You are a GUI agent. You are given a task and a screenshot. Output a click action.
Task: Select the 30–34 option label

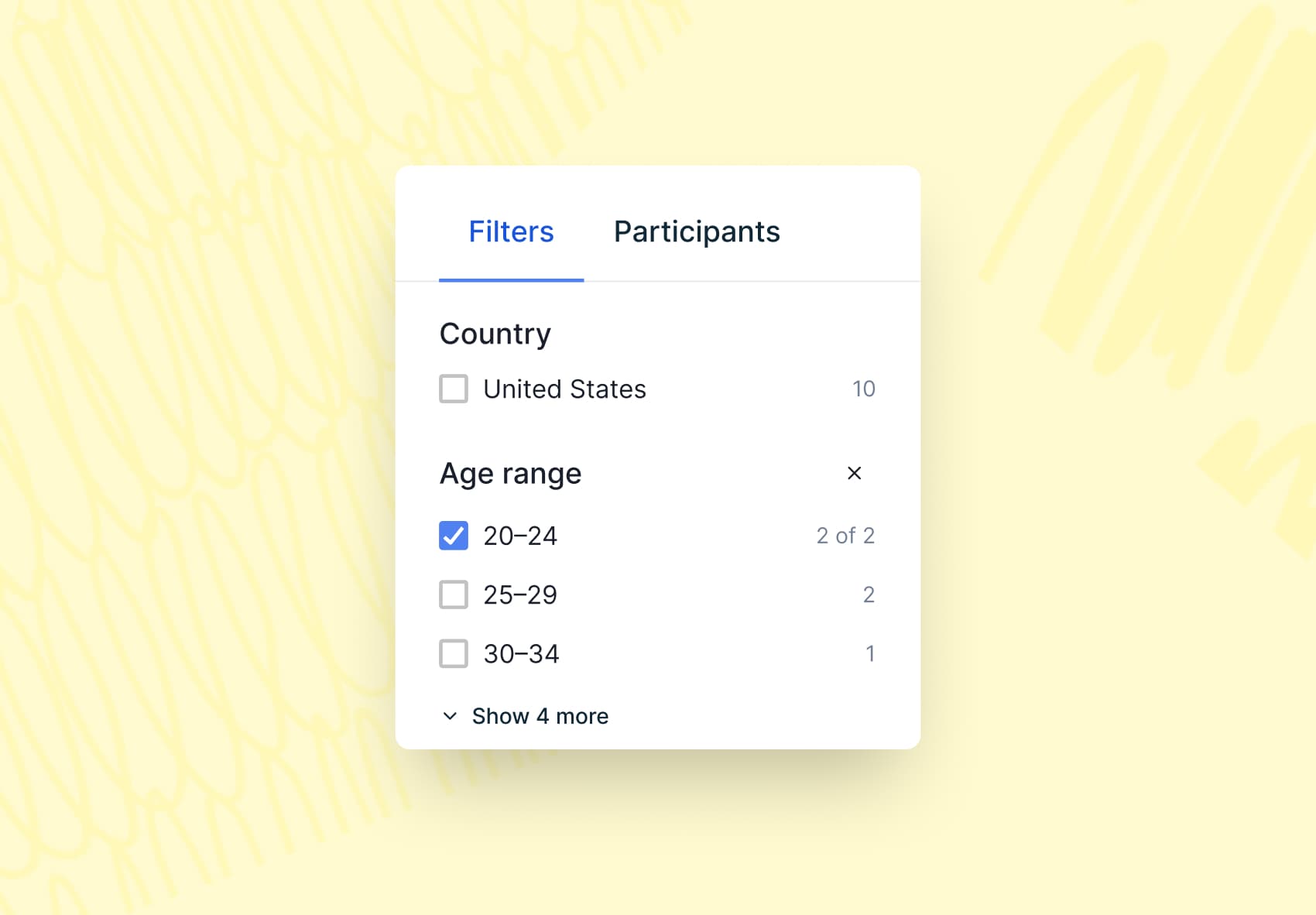(x=521, y=653)
